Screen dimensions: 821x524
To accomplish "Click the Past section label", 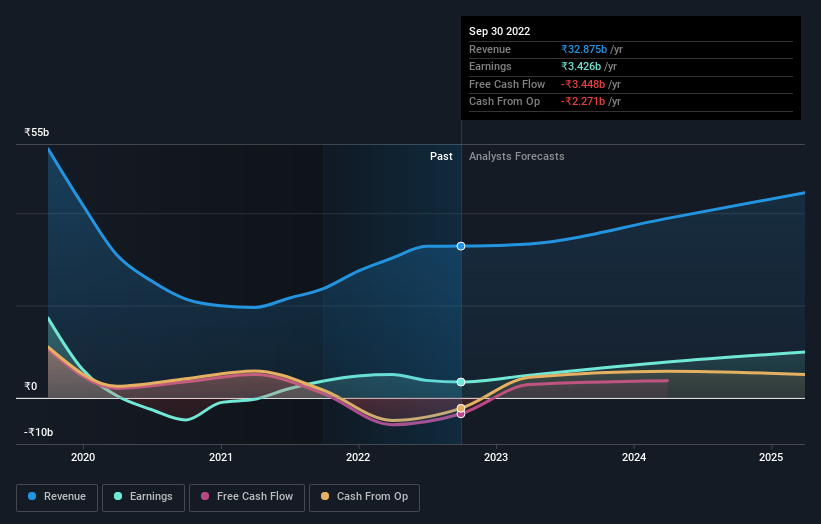I will pos(441,156).
